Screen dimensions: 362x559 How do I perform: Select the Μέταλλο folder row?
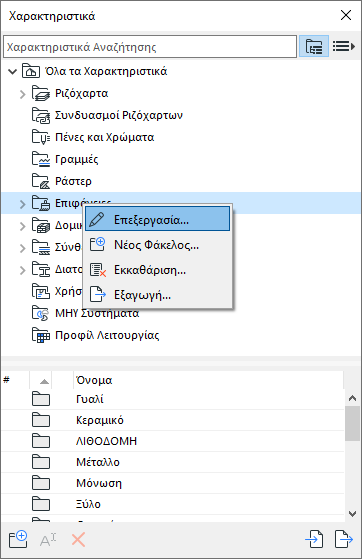pyautogui.click(x=173, y=462)
